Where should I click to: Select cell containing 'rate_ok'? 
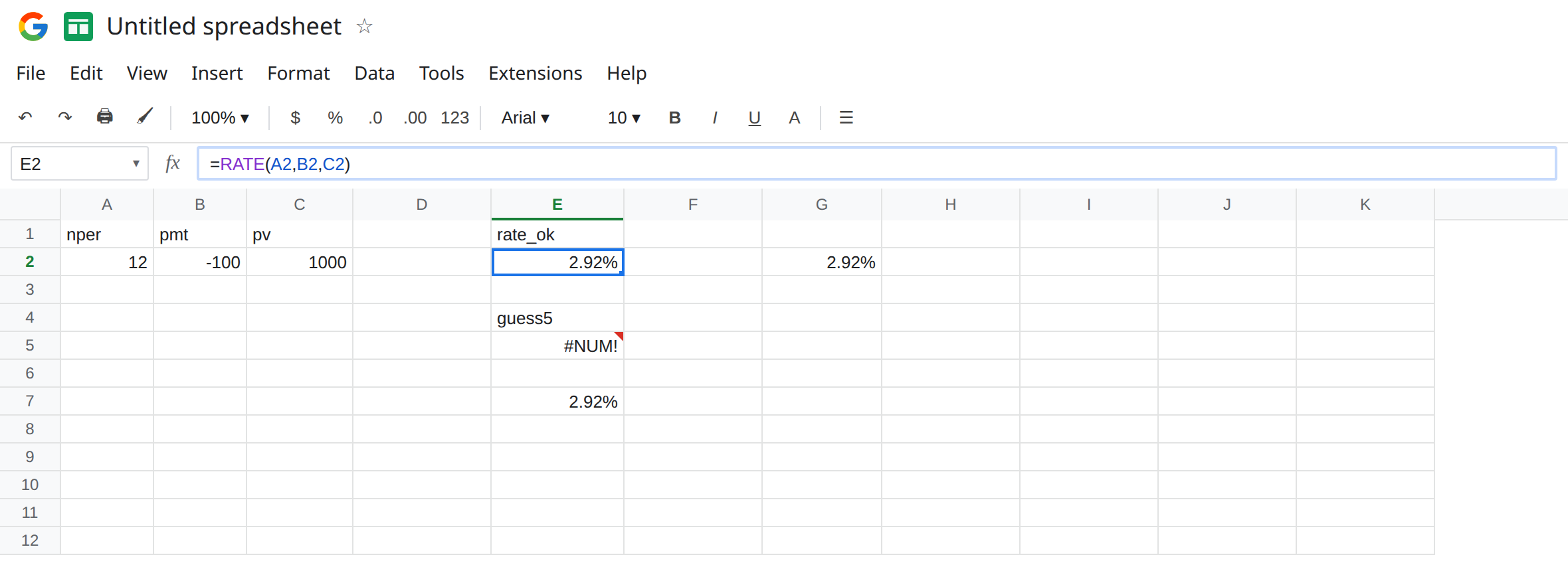pyautogui.click(x=557, y=234)
